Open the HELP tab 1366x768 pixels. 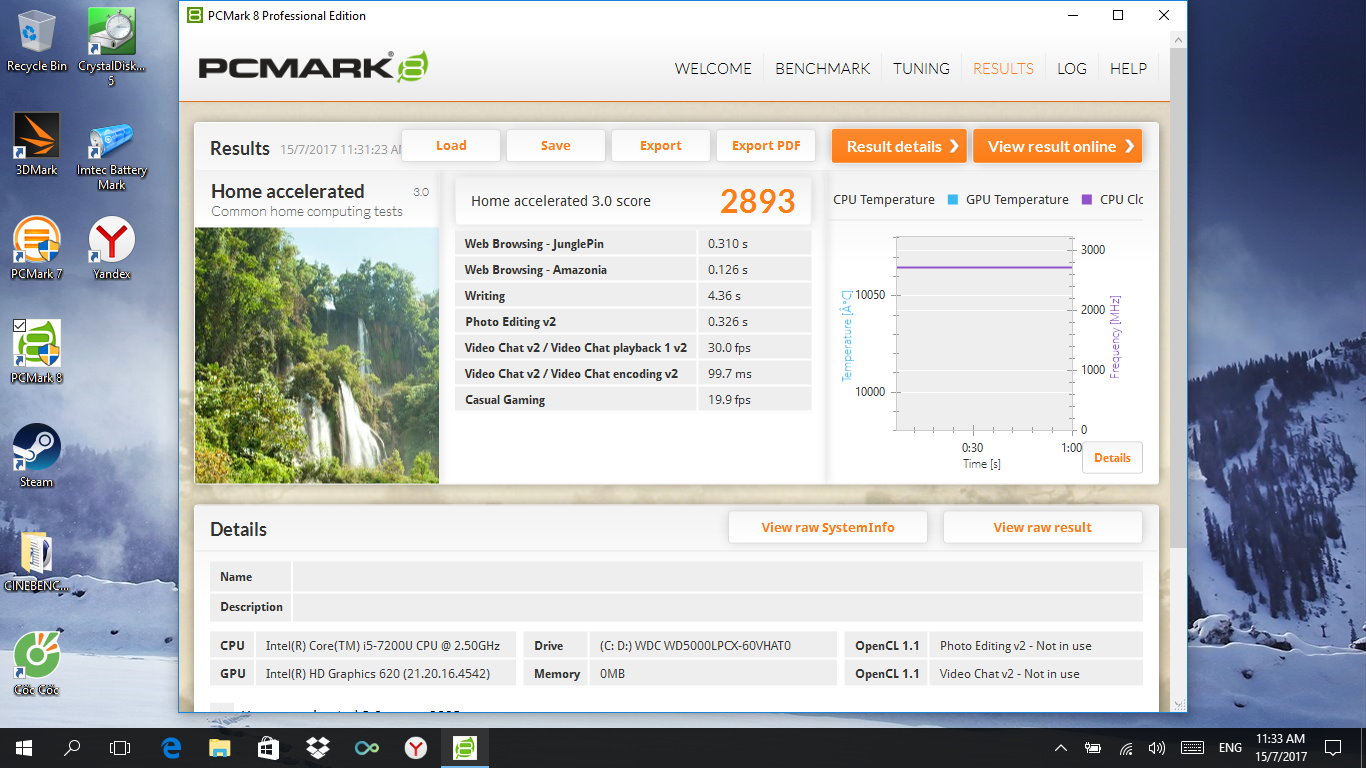click(1128, 69)
